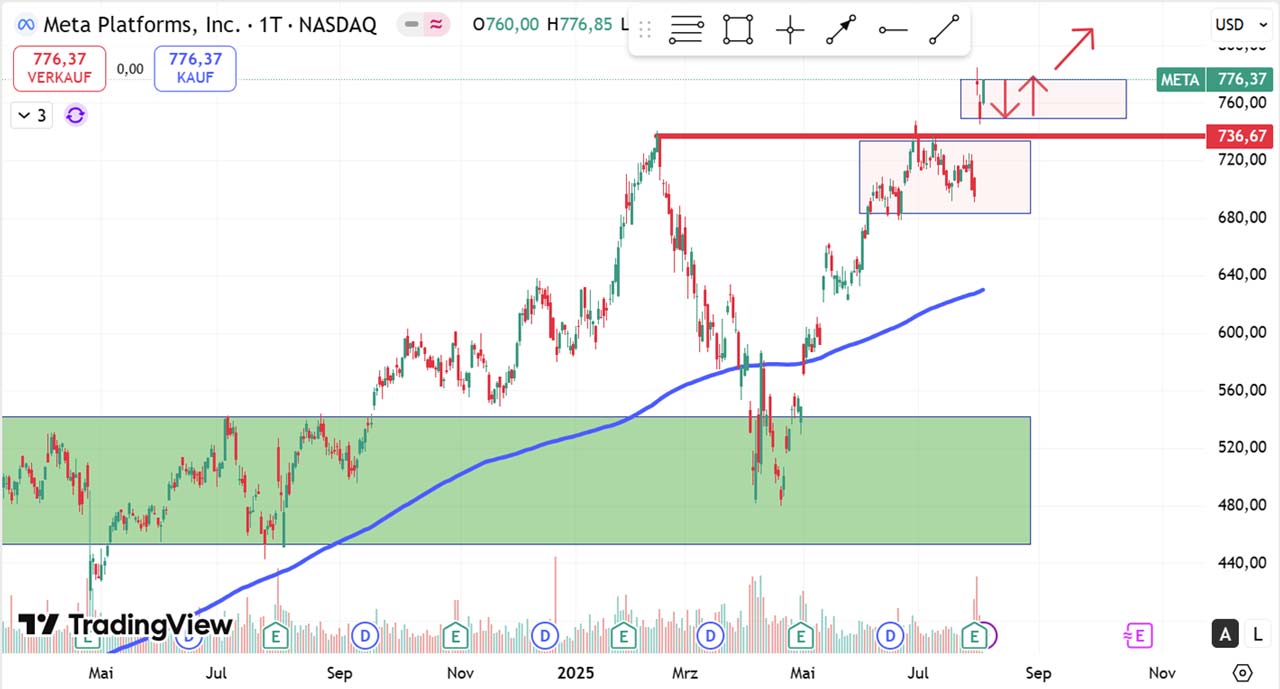
Task: Click the drag handle of the floating toolbar
Action: 645,31
